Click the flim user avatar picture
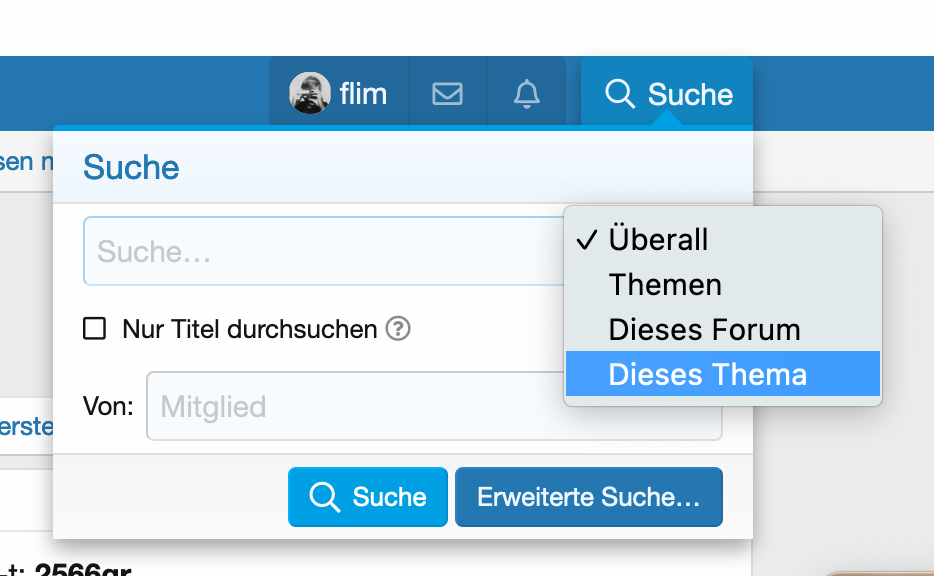934x576 pixels. (309, 94)
